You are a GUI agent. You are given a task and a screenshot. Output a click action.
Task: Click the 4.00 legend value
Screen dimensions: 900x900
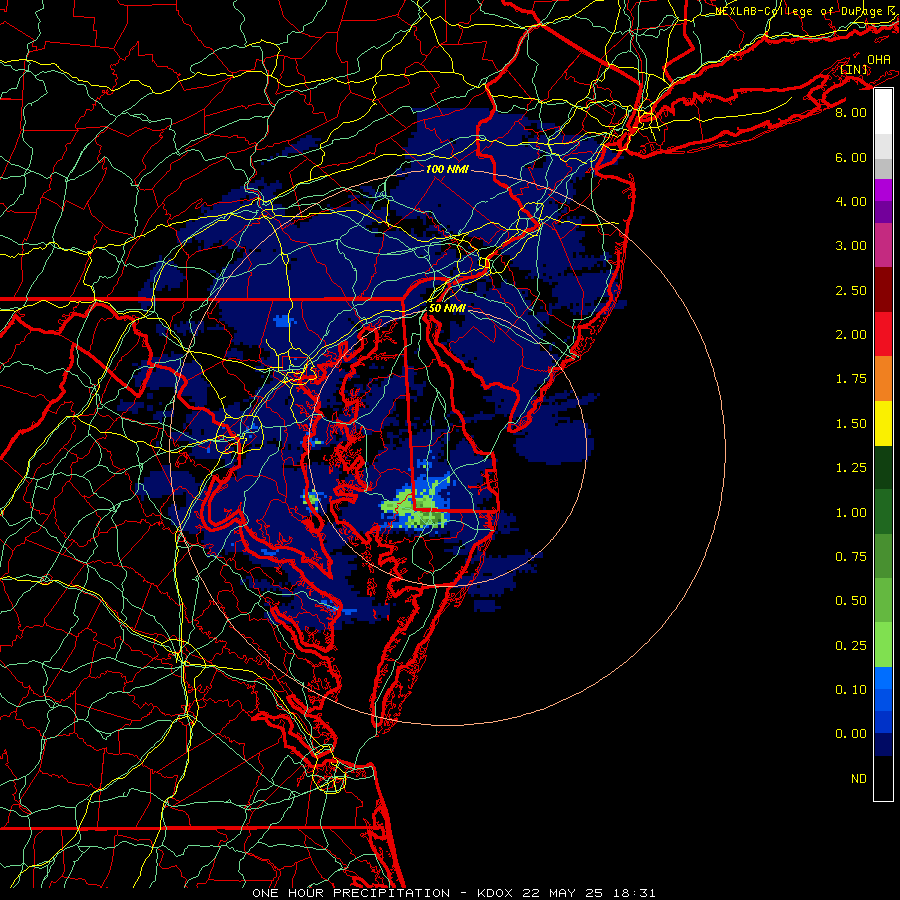[851, 201]
